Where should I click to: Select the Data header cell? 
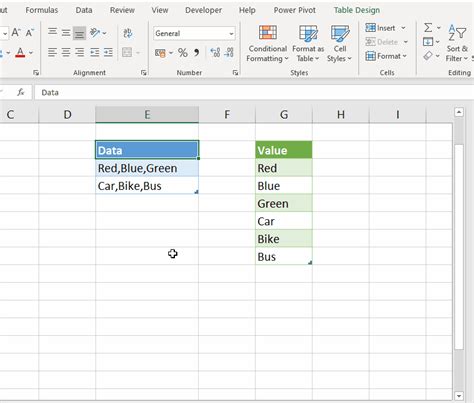pyautogui.click(x=147, y=150)
